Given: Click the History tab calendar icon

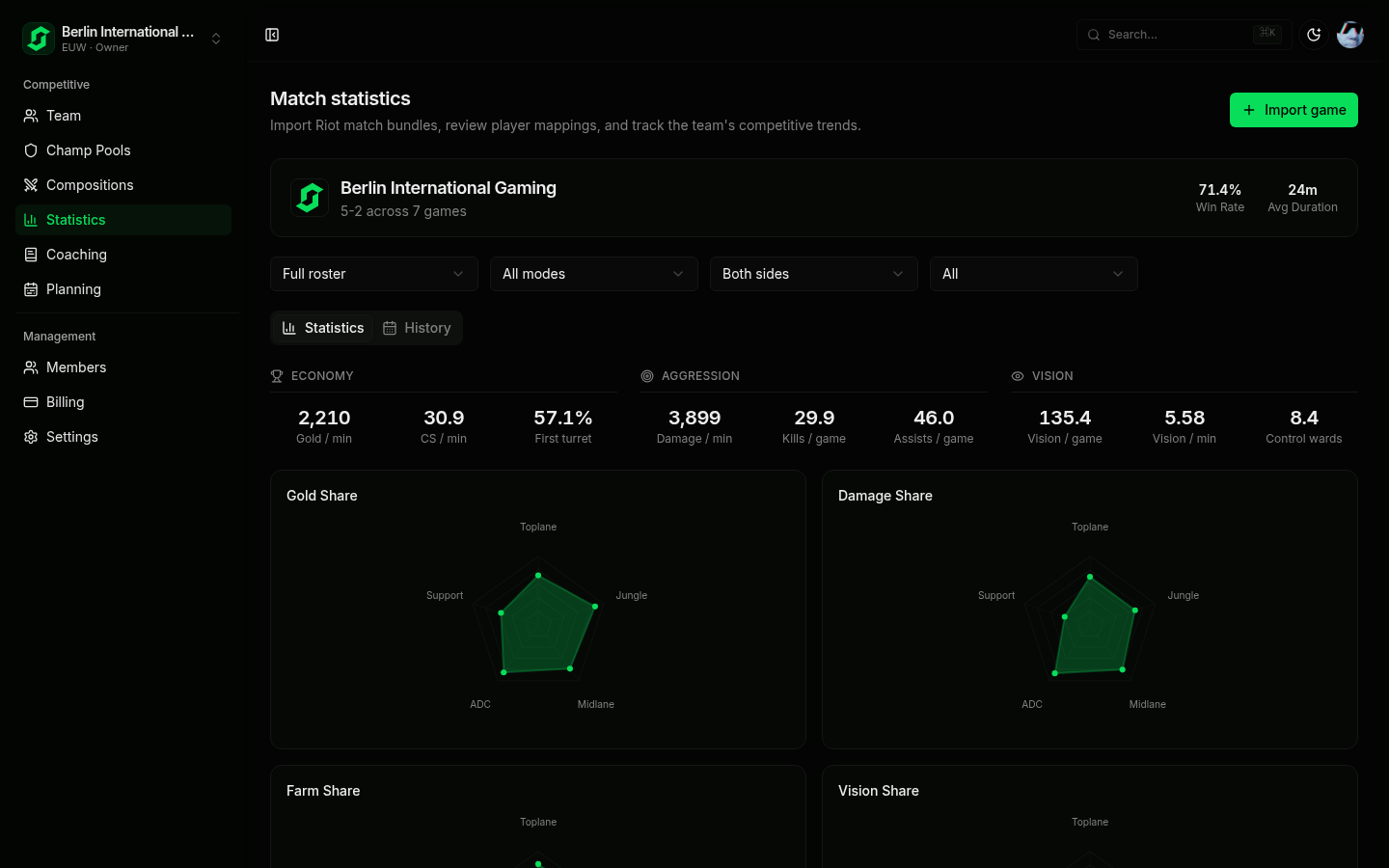Looking at the screenshot, I should pos(390,328).
